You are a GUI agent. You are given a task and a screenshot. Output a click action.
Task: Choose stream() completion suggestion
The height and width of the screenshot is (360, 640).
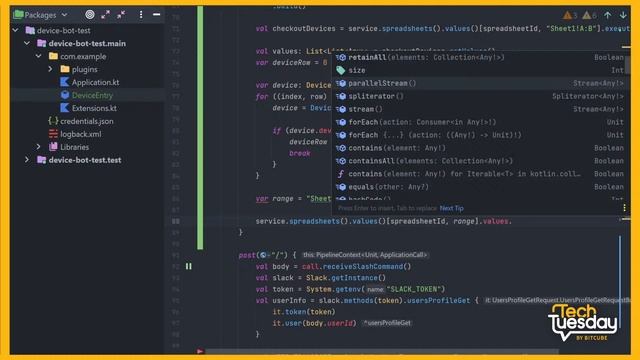pyautogui.click(x=479, y=109)
